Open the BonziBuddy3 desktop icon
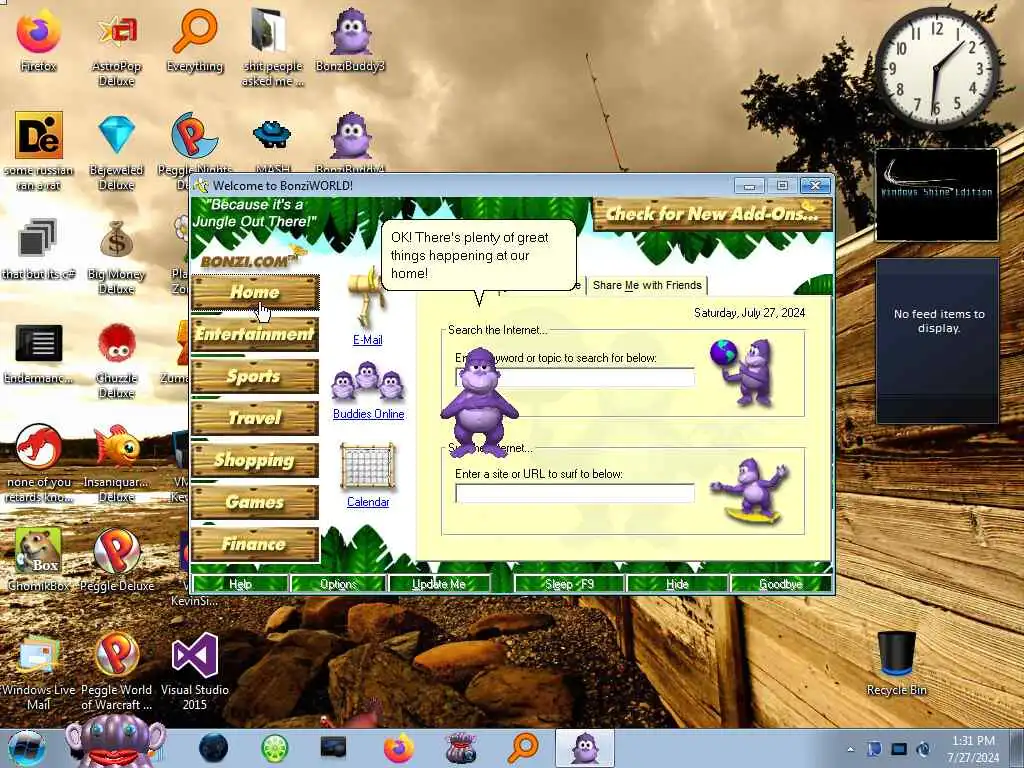Viewport: 1024px width, 768px height. 351,40
